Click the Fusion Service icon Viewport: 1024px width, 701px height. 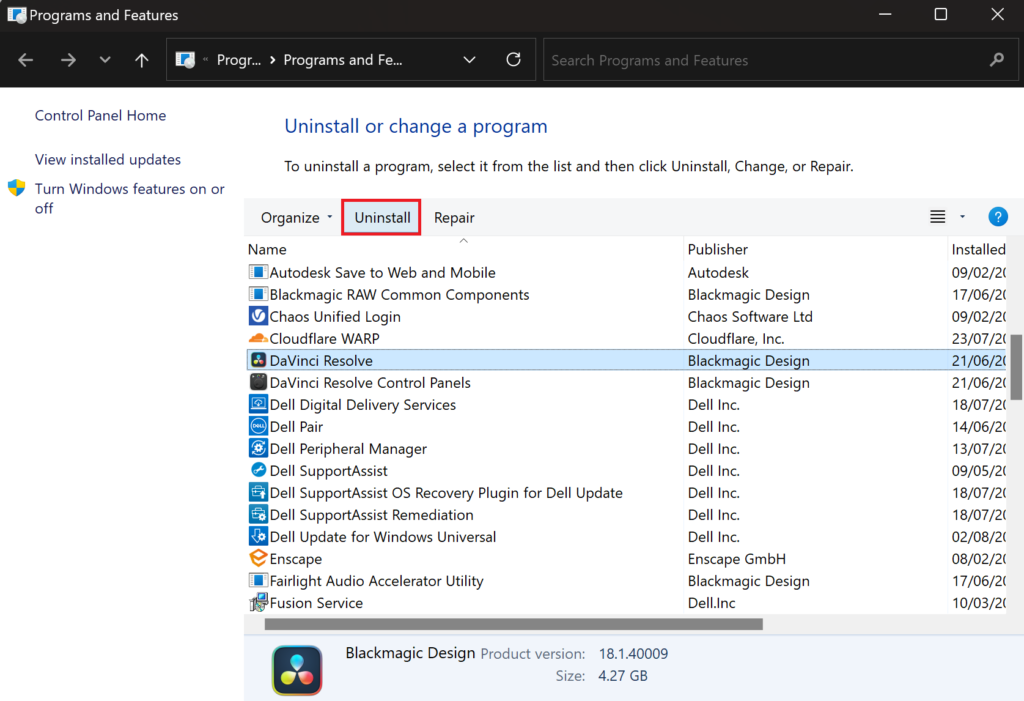[258, 602]
